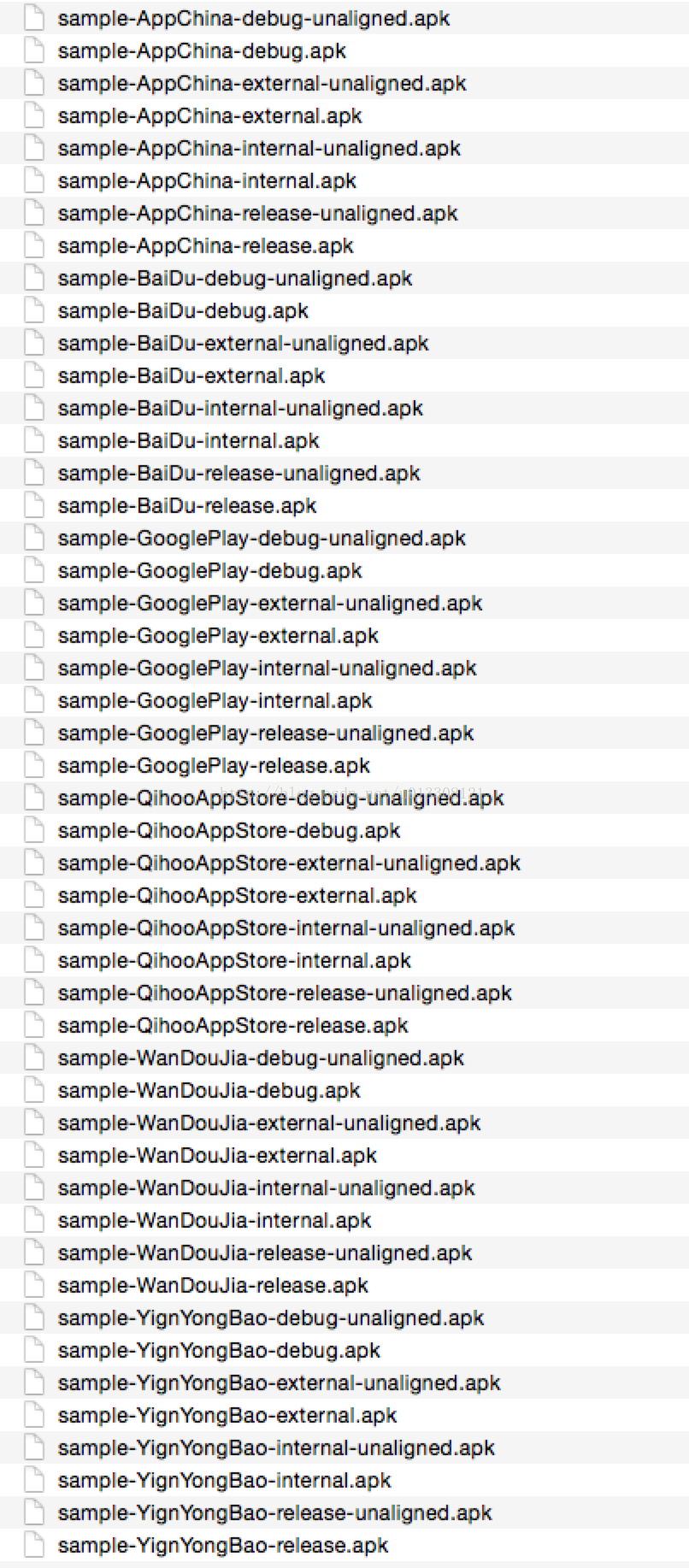Click file icon of sample-GooglePlay-debug-unaligned.apk
Viewport: 689px width, 1568px height.
(34, 538)
